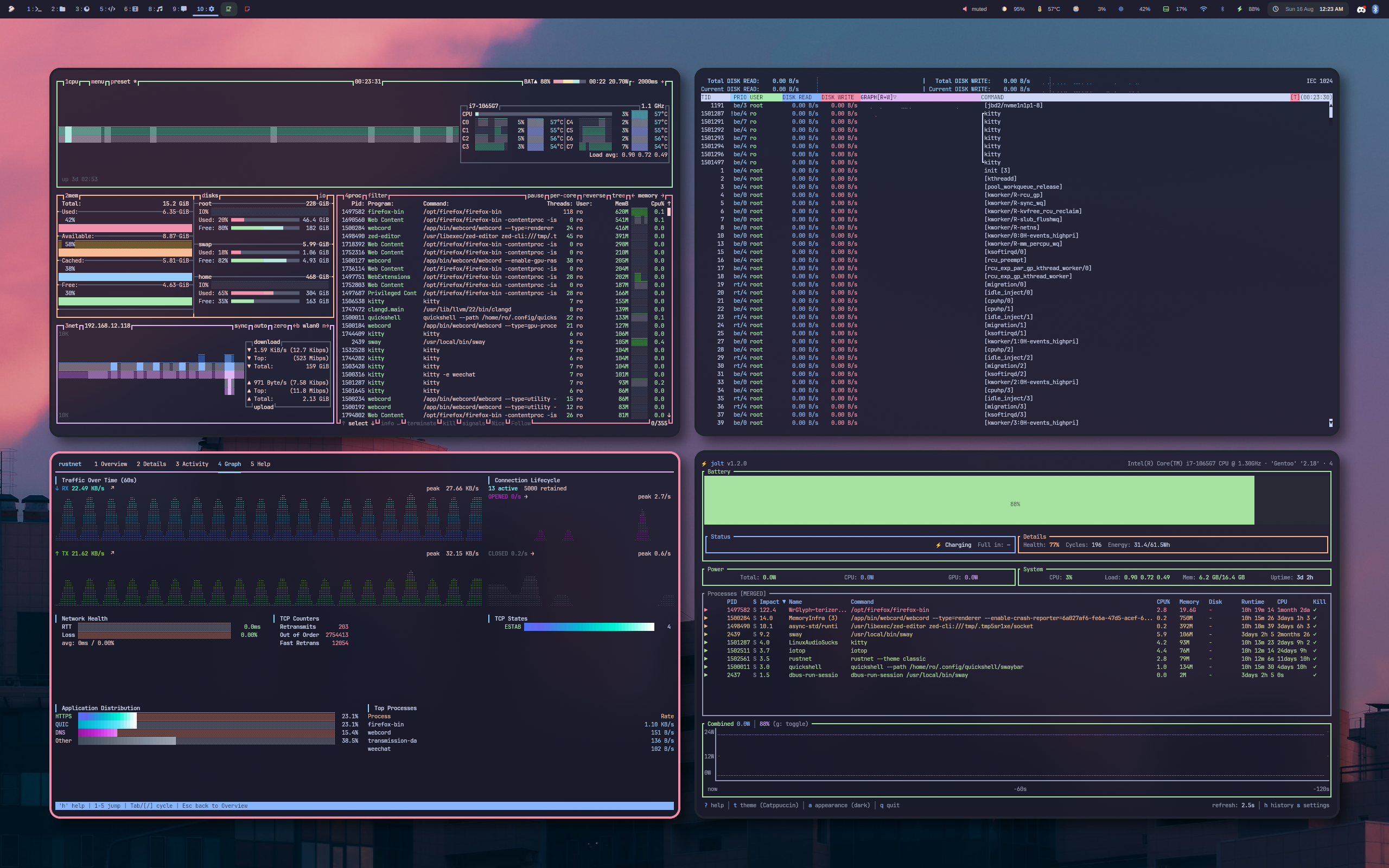Click the clock icon beside the date

point(1276,9)
